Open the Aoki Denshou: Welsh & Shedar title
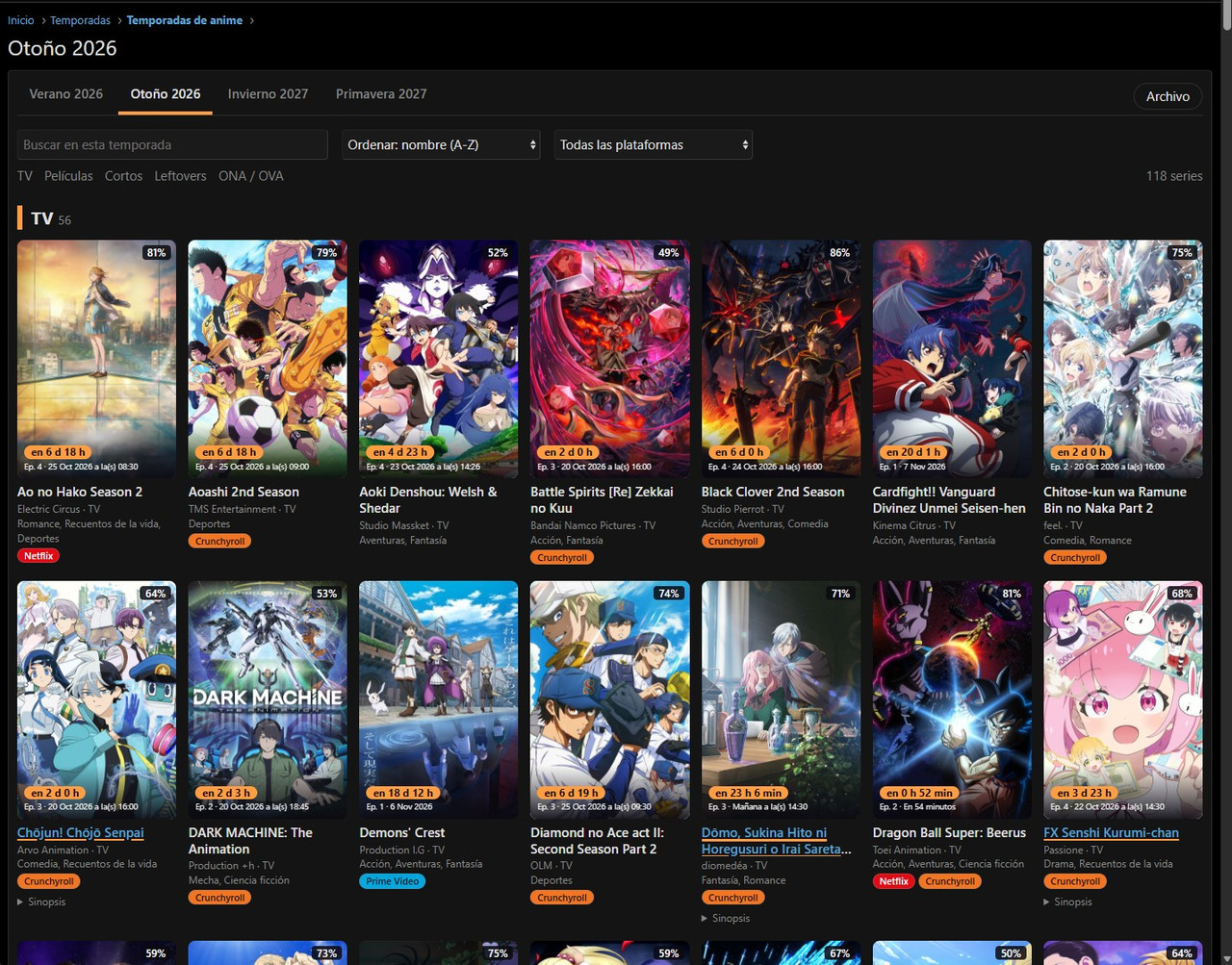The width and height of the screenshot is (1232, 965). pyautogui.click(x=428, y=499)
